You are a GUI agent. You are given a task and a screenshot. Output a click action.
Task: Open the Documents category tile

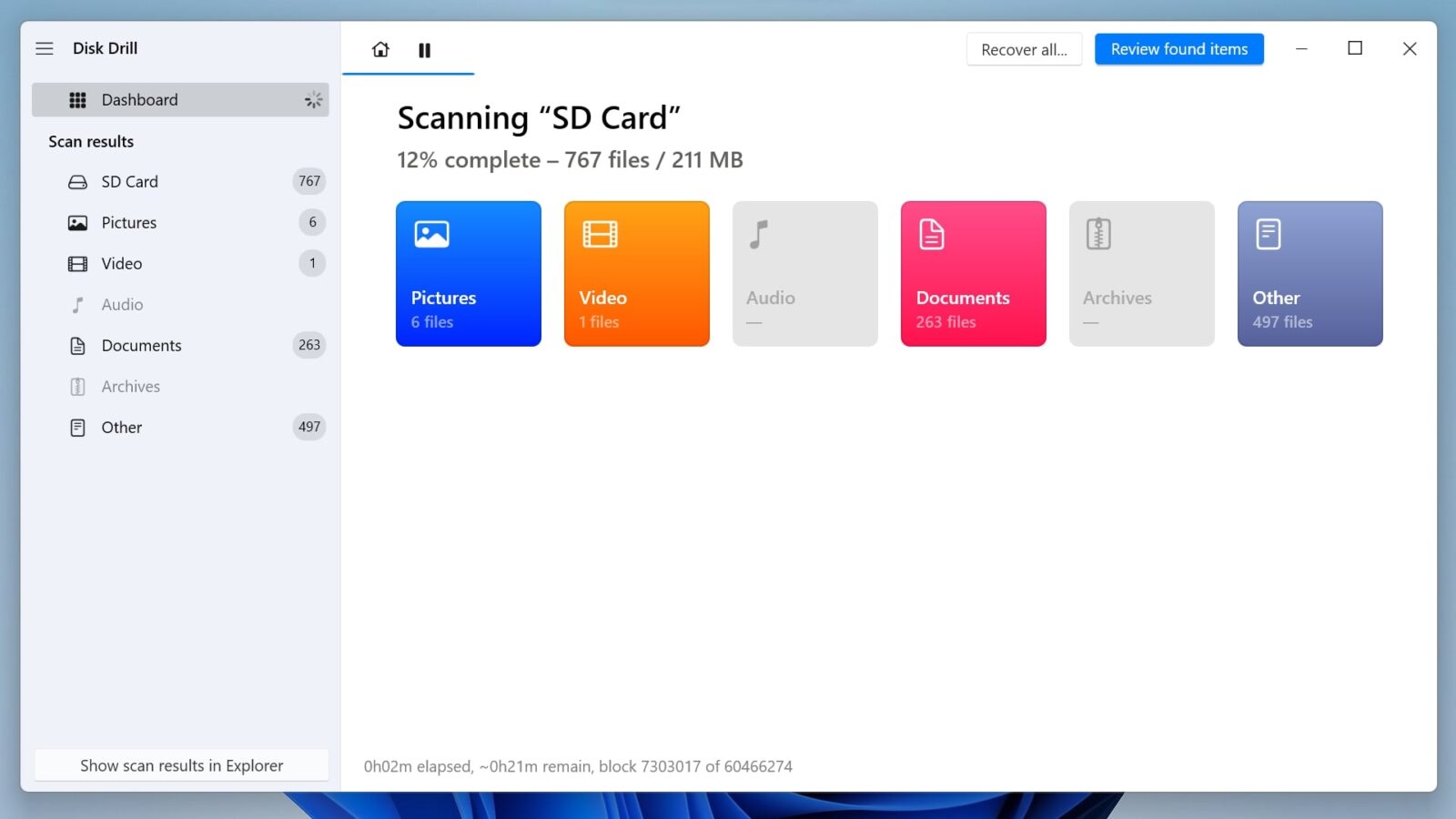point(973,273)
